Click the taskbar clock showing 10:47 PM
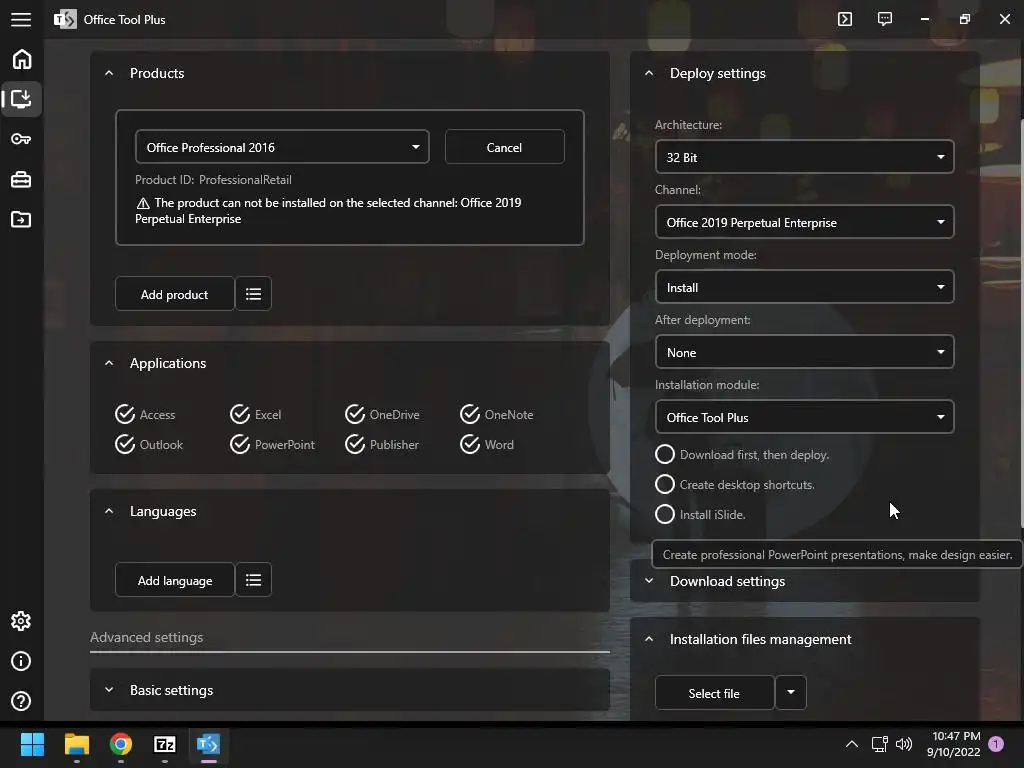Screen dimensions: 1024x768 click(953, 744)
